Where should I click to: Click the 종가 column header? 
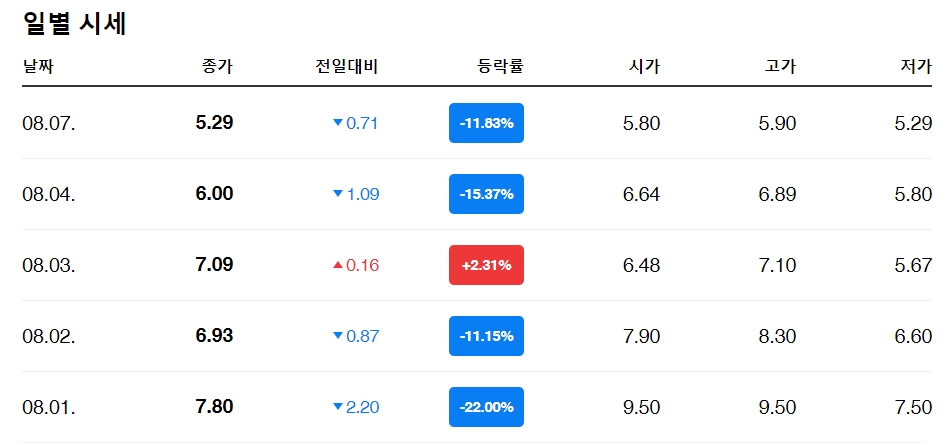click(x=217, y=66)
